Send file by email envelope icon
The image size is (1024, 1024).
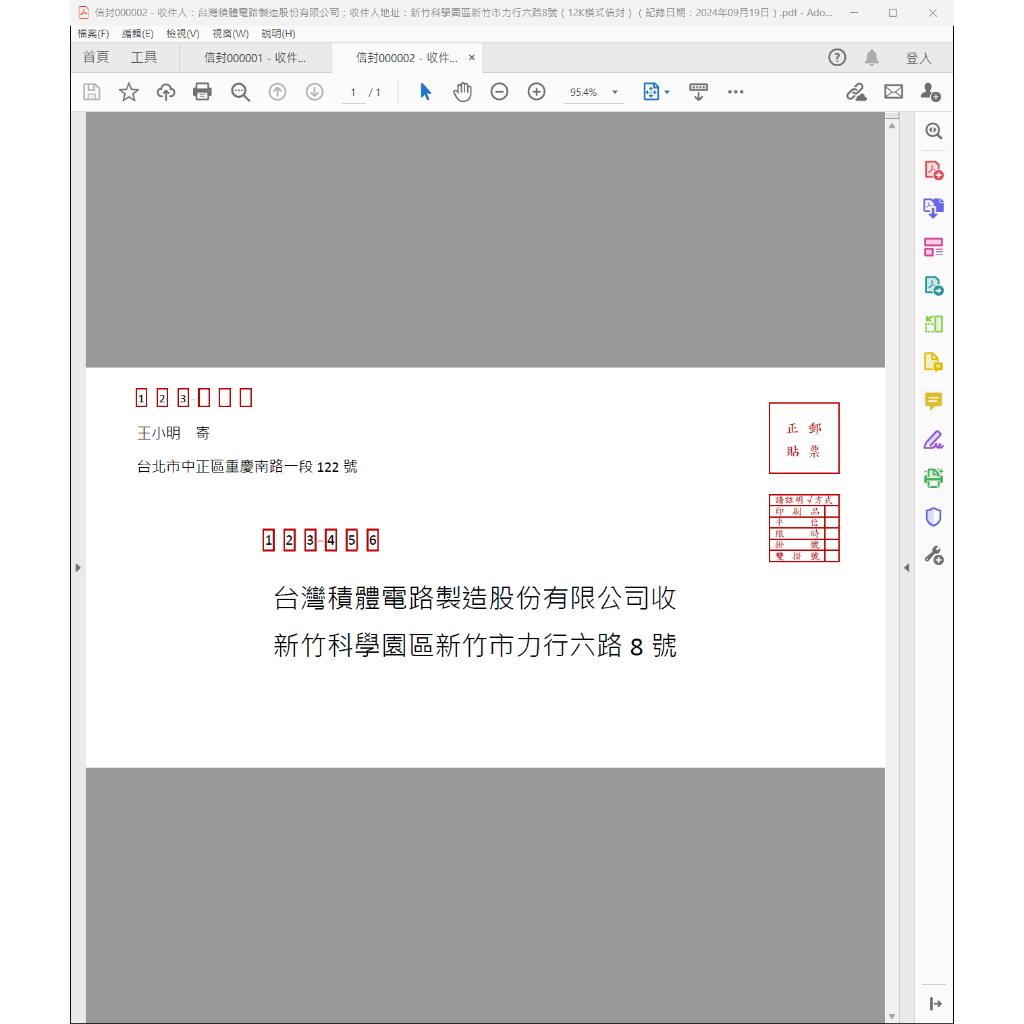[x=893, y=92]
